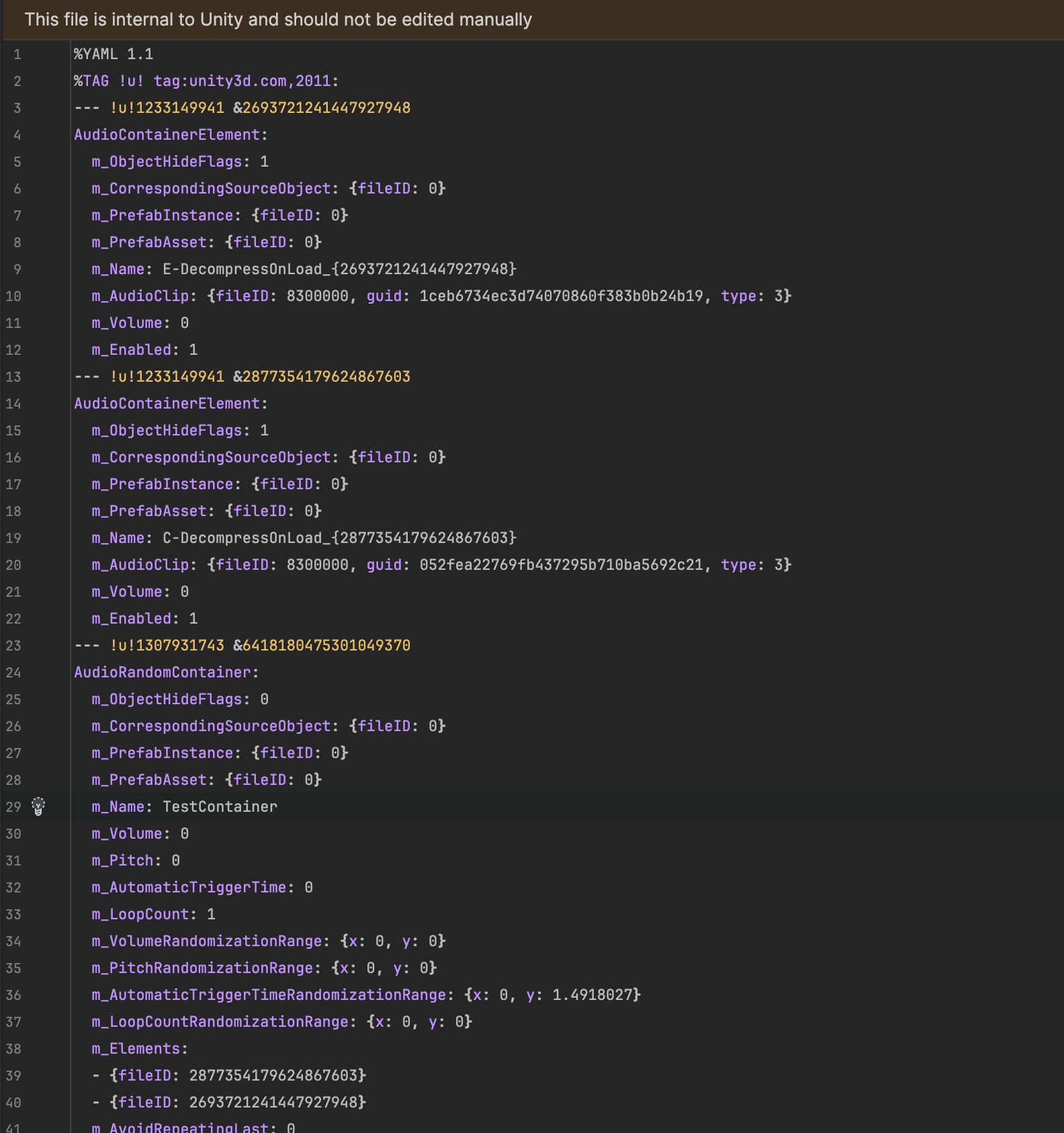Click the E-DecompressOnLoad name value
Image resolution: width=1064 pixels, height=1133 pixels.
click(339, 269)
